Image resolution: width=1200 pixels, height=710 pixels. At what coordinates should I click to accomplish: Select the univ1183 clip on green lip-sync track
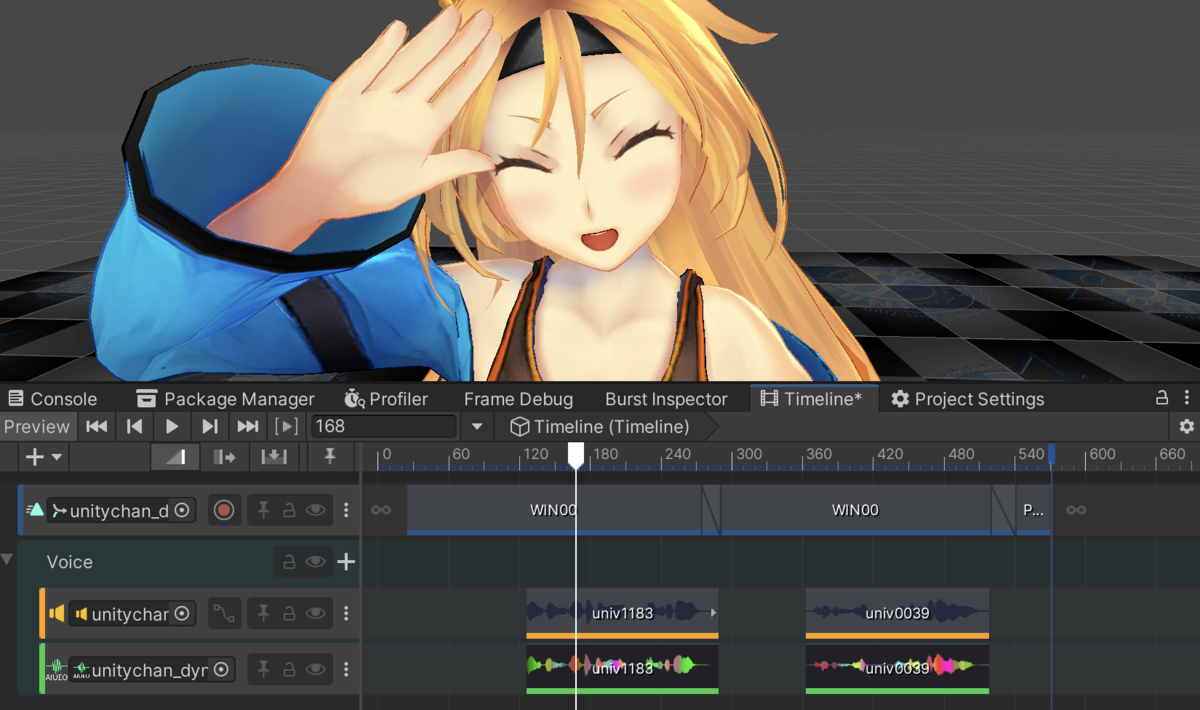622,668
